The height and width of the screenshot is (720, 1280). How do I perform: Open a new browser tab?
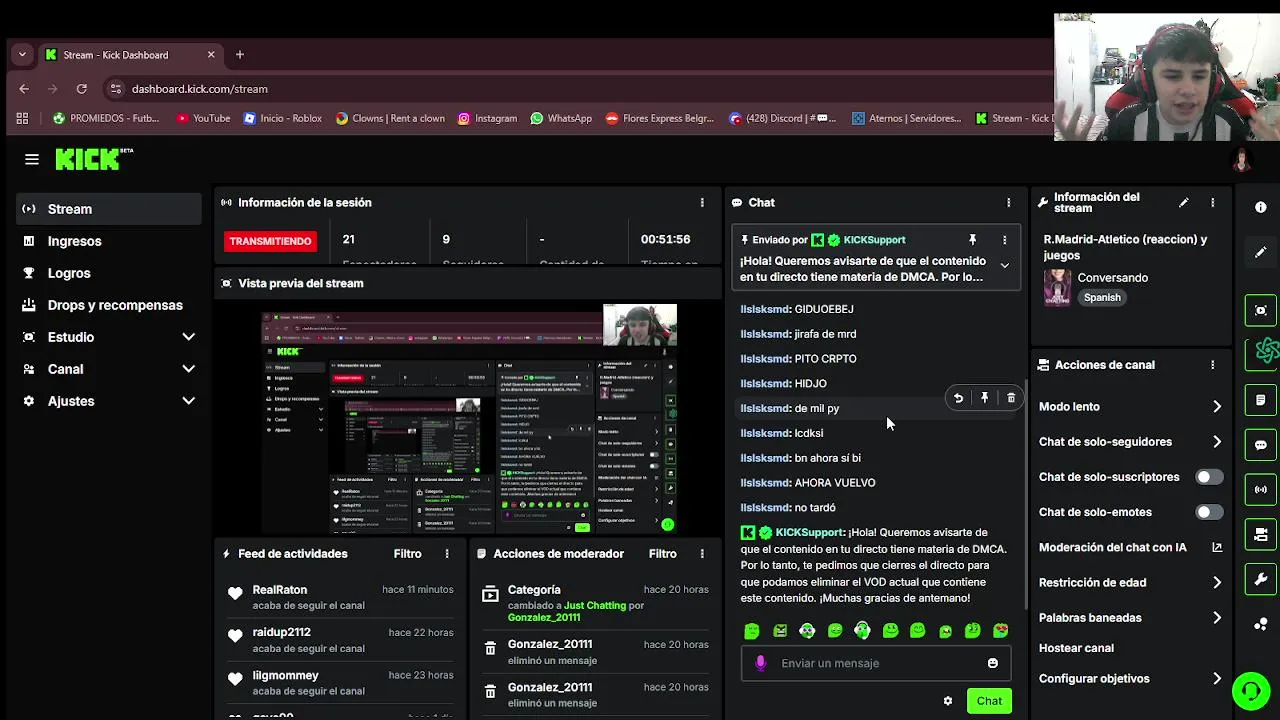tap(239, 55)
